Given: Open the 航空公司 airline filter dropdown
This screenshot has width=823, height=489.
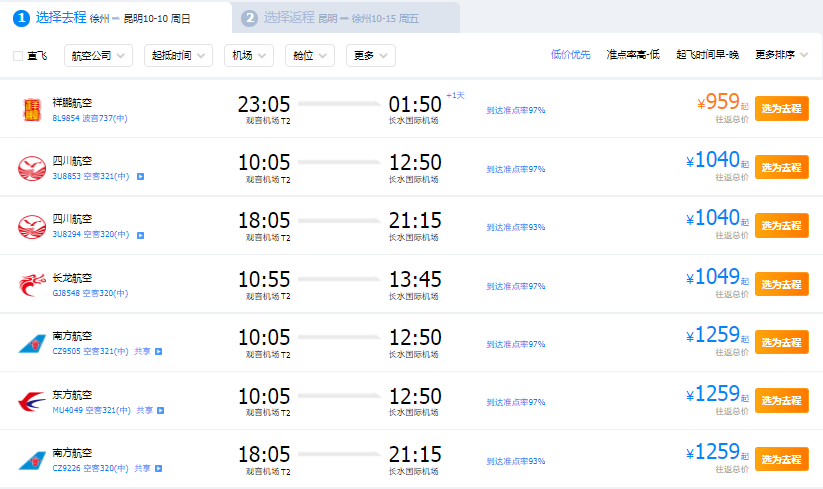Looking at the screenshot, I should (98, 56).
